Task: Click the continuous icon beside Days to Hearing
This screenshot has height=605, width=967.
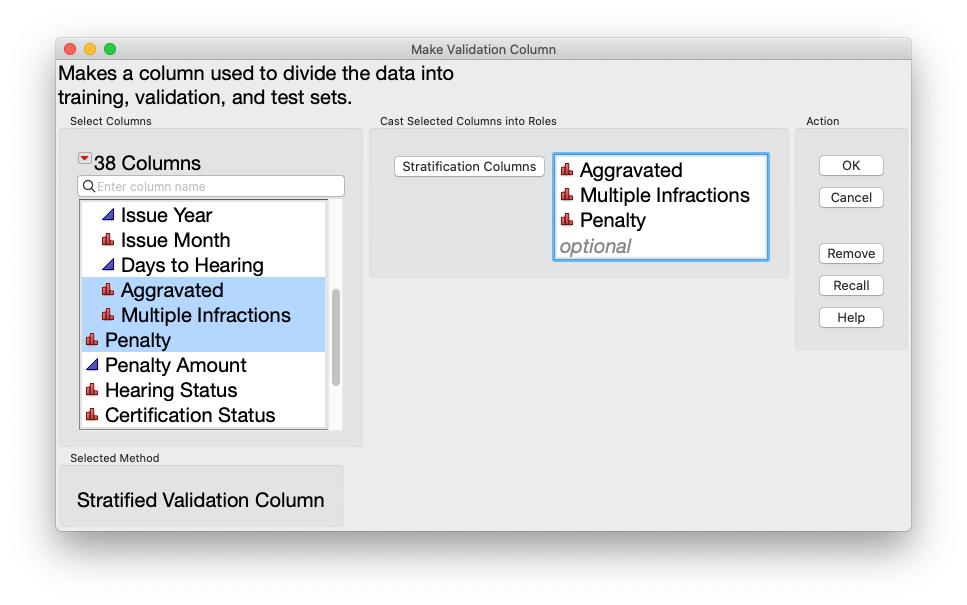Action: tap(109, 265)
